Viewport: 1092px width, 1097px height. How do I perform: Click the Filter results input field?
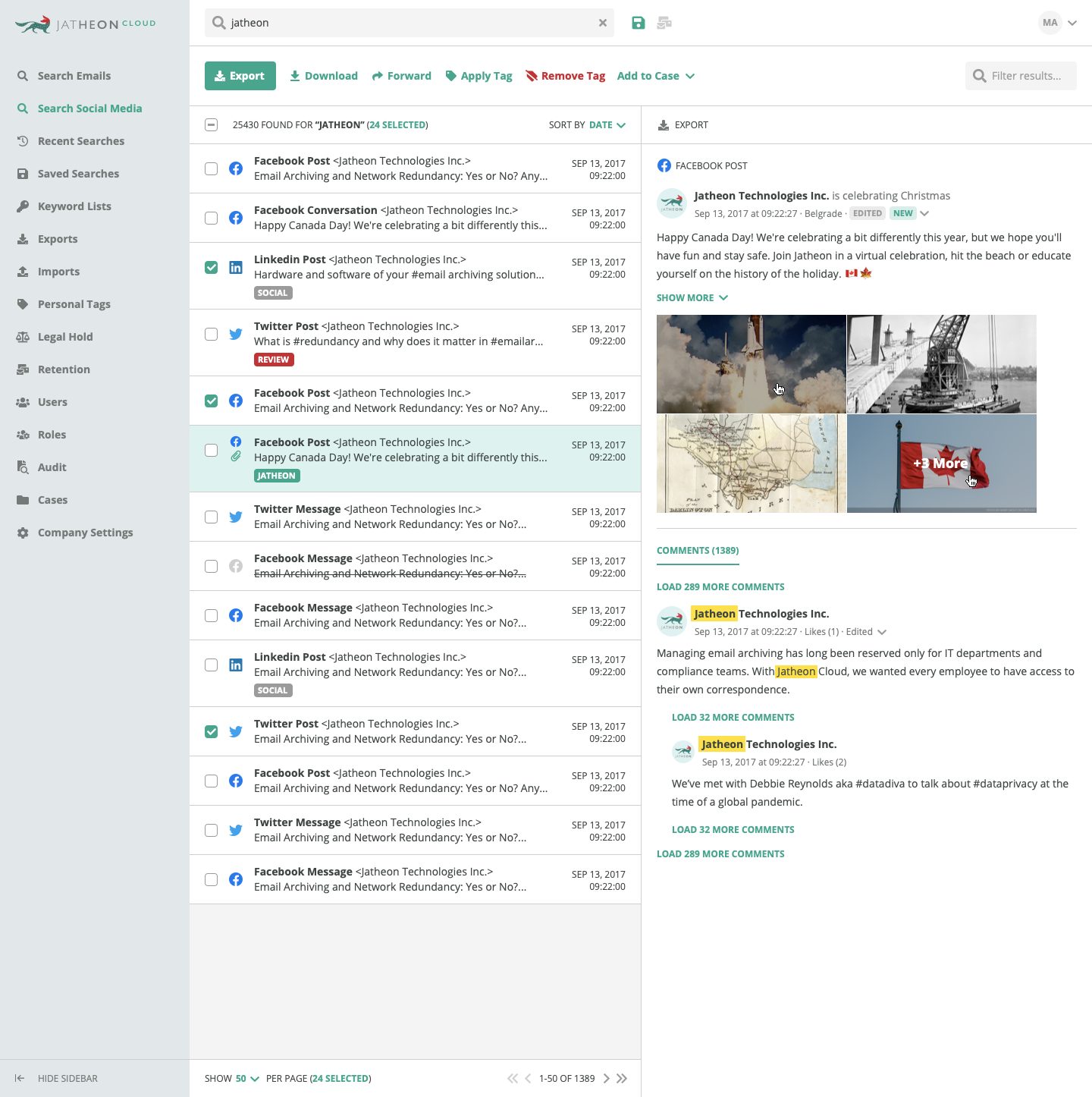1021,76
